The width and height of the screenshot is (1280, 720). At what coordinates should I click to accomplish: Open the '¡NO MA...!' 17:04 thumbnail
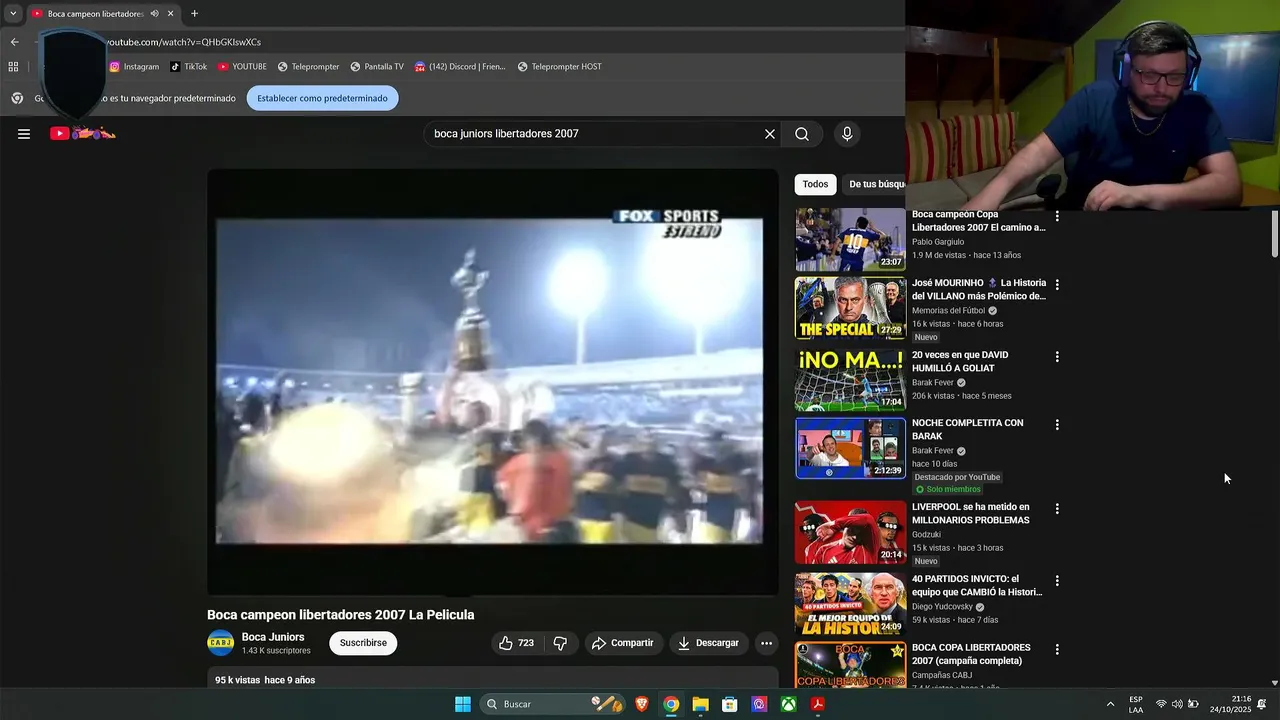[x=850, y=380]
